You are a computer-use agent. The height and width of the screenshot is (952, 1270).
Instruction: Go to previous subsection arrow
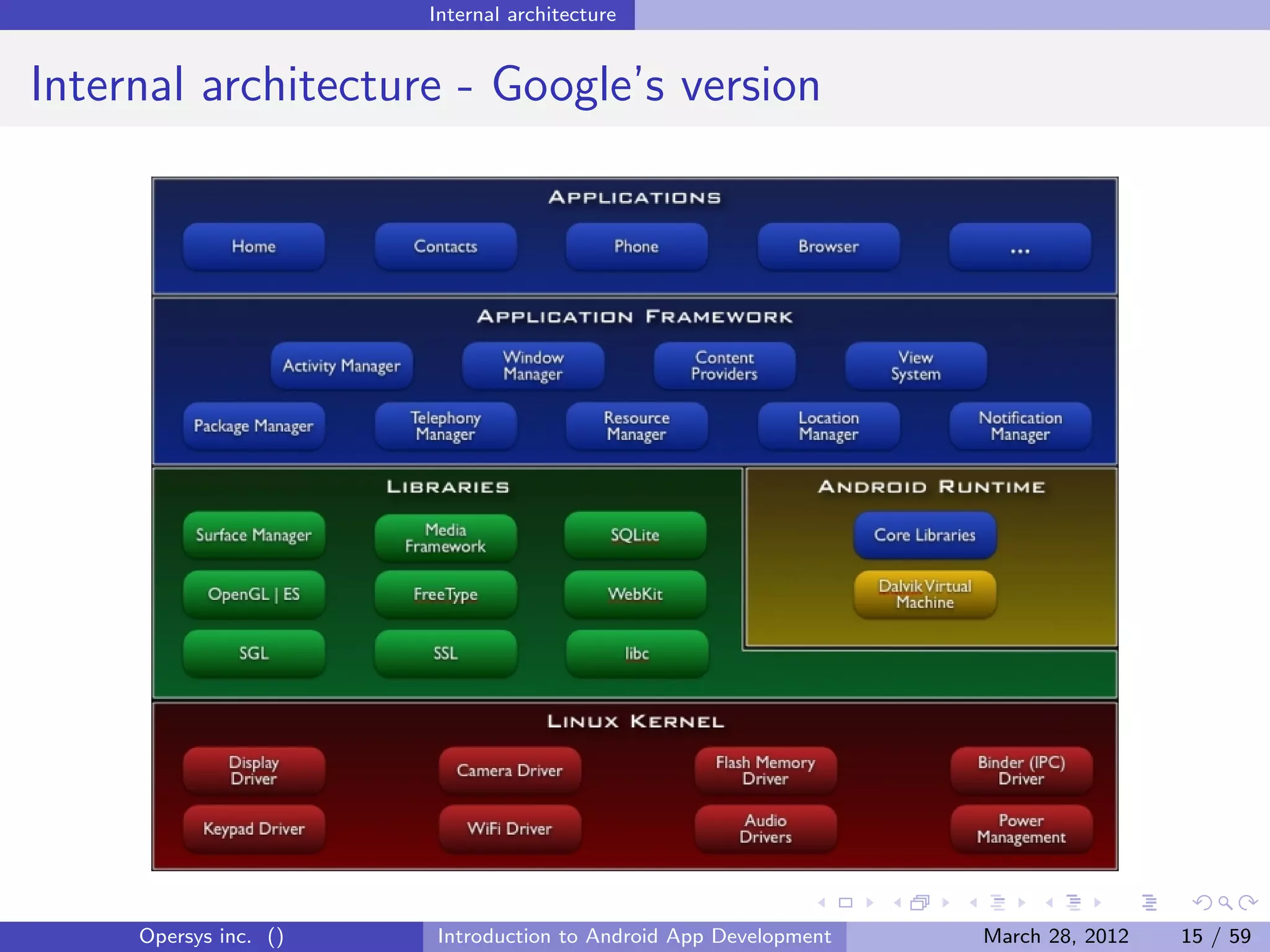tap(974, 903)
